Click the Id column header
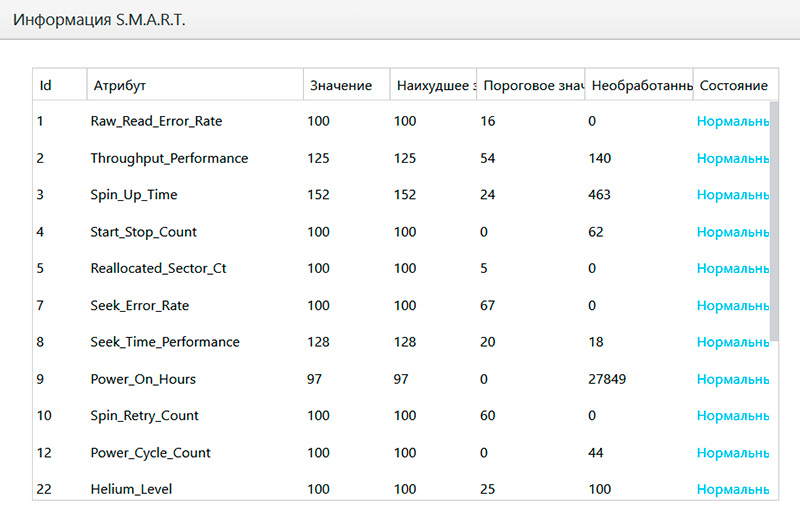800x518 pixels. 46,86
